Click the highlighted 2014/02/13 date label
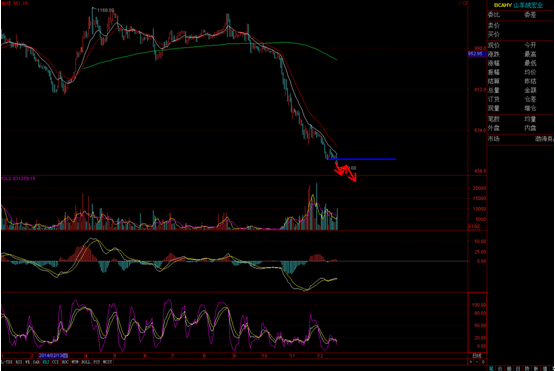The image size is (555, 371). pyautogui.click(x=53, y=355)
